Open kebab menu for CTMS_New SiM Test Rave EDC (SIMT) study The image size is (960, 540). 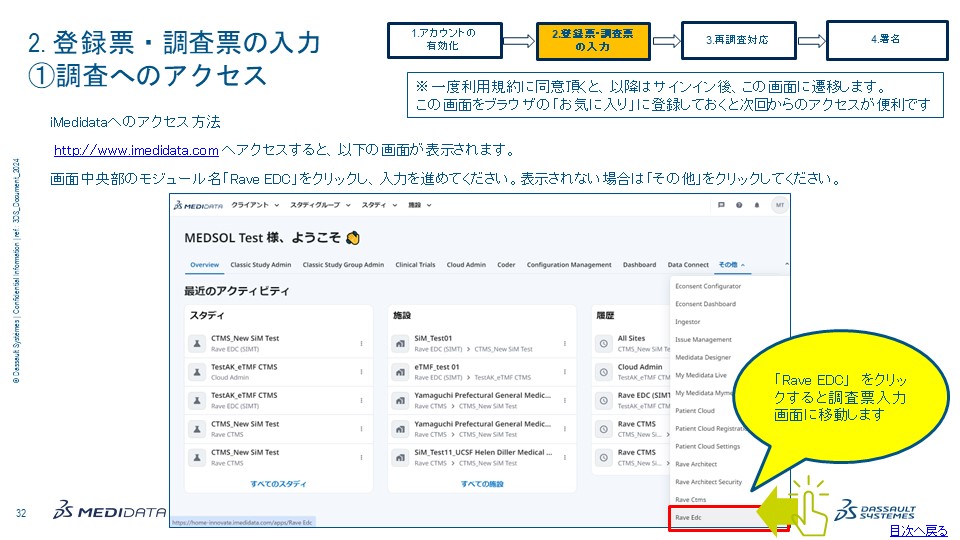(361, 343)
